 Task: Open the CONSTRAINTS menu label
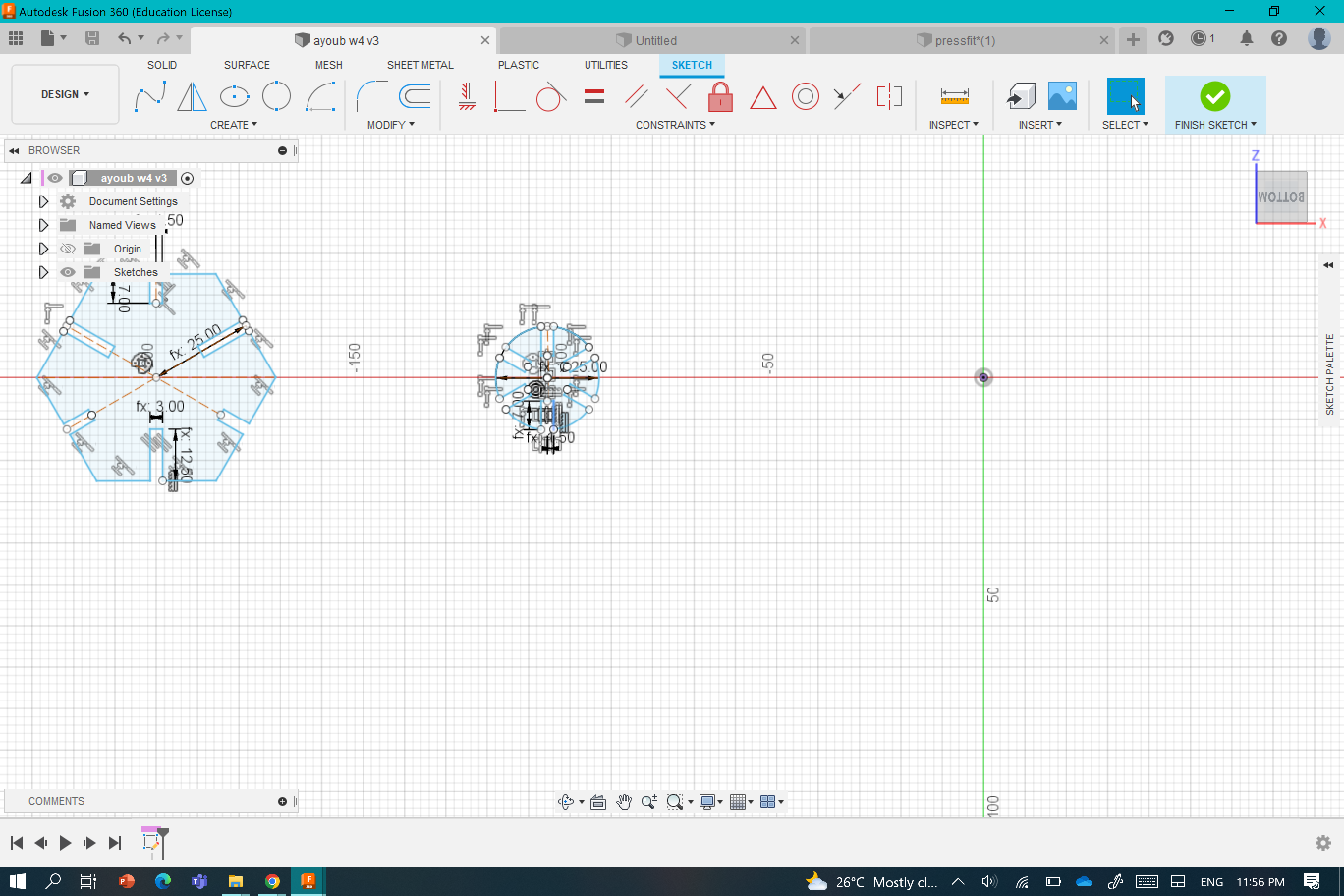pos(675,125)
